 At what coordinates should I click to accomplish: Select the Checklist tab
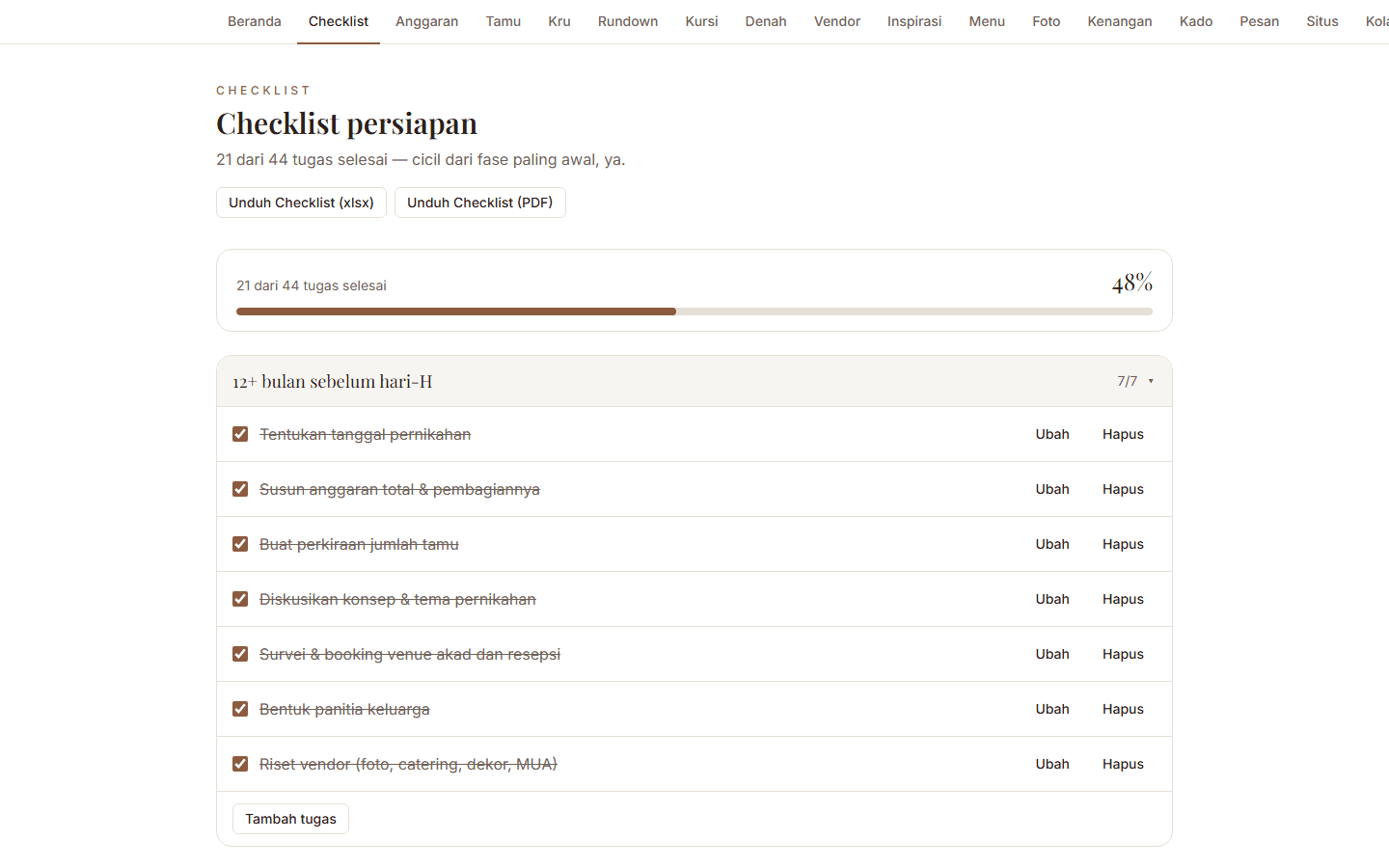tap(339, 21)
